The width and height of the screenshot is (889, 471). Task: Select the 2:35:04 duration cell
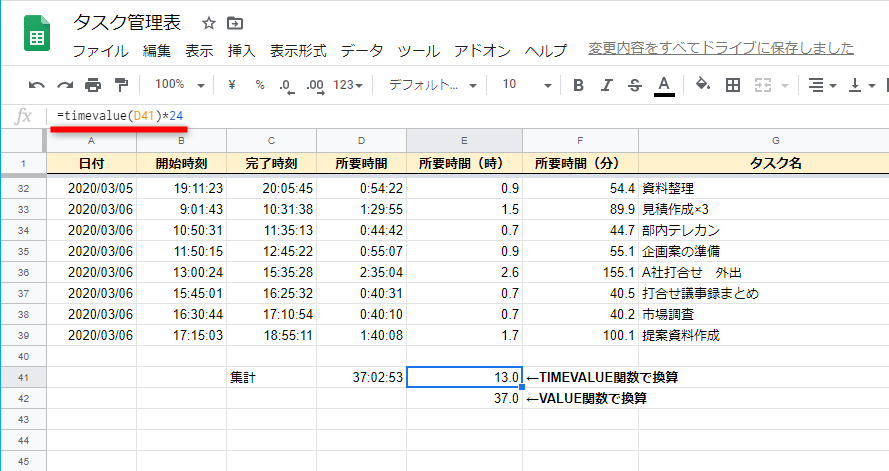pos(362,273)
